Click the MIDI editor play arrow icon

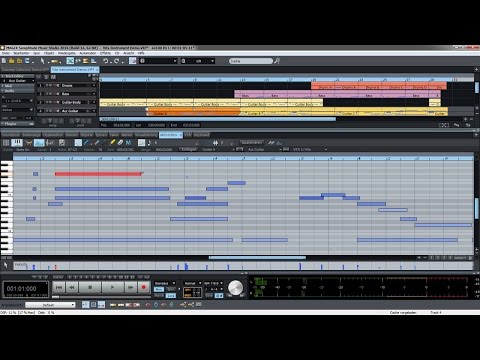click(156, 143)
